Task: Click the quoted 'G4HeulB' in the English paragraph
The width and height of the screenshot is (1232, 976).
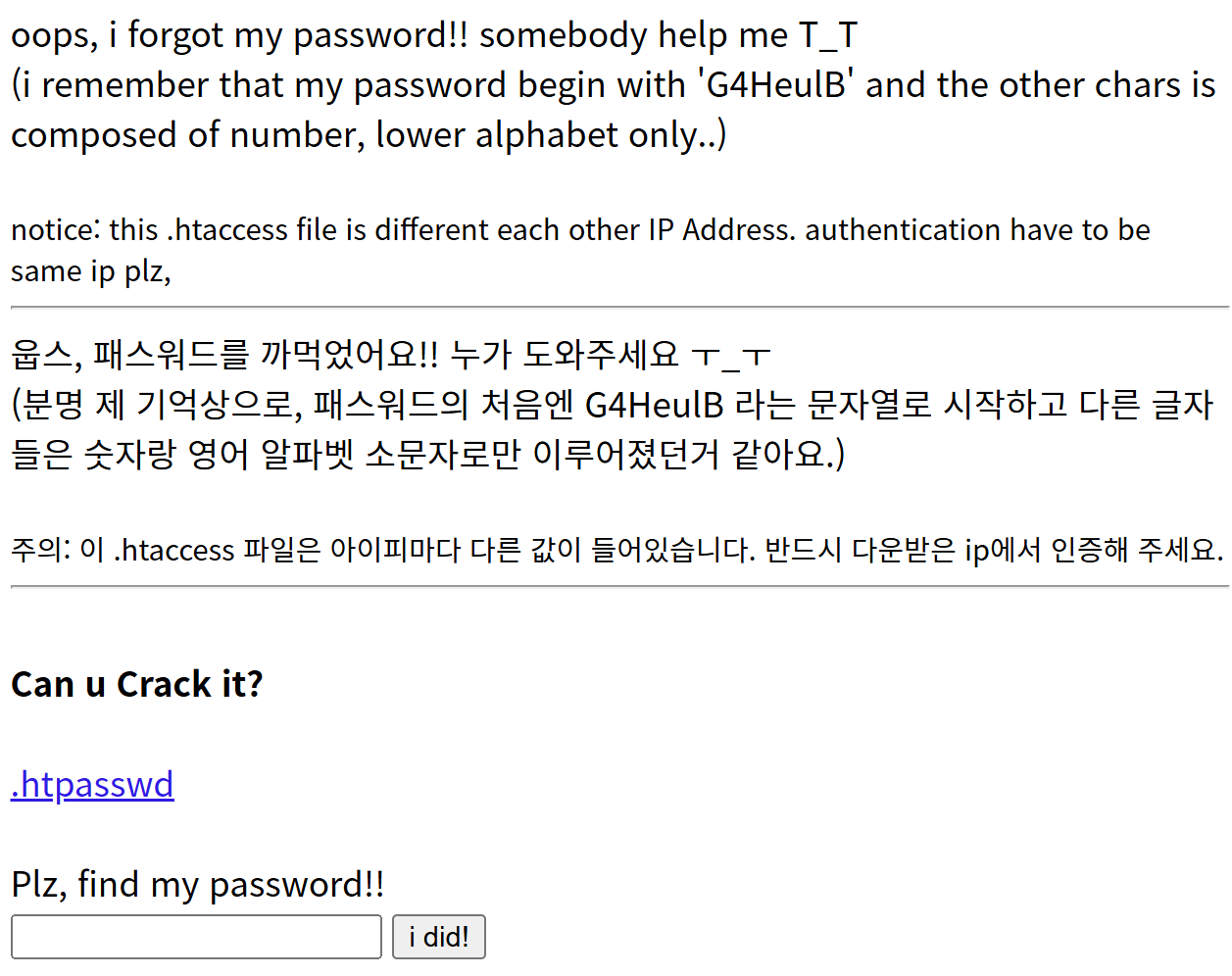Action: (x=777, y=85)
